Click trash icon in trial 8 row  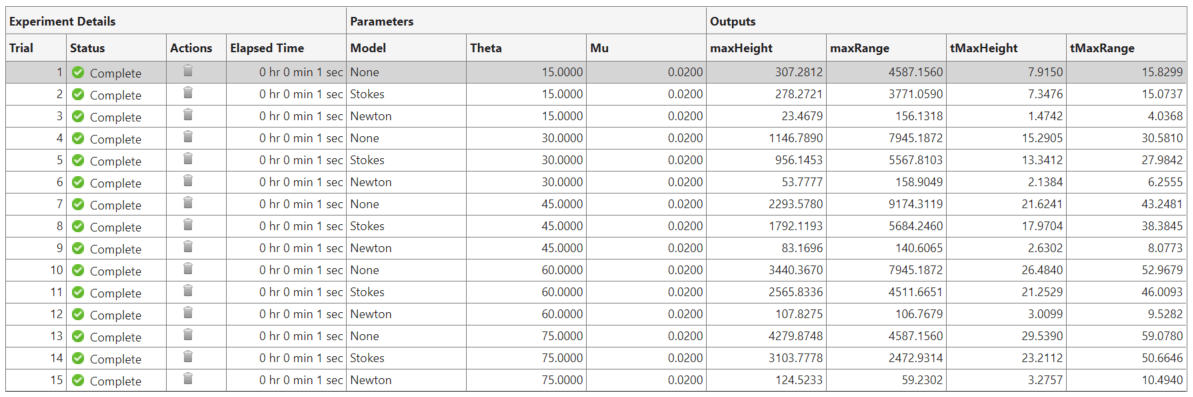pyautogui.click(x=188, y=226)
